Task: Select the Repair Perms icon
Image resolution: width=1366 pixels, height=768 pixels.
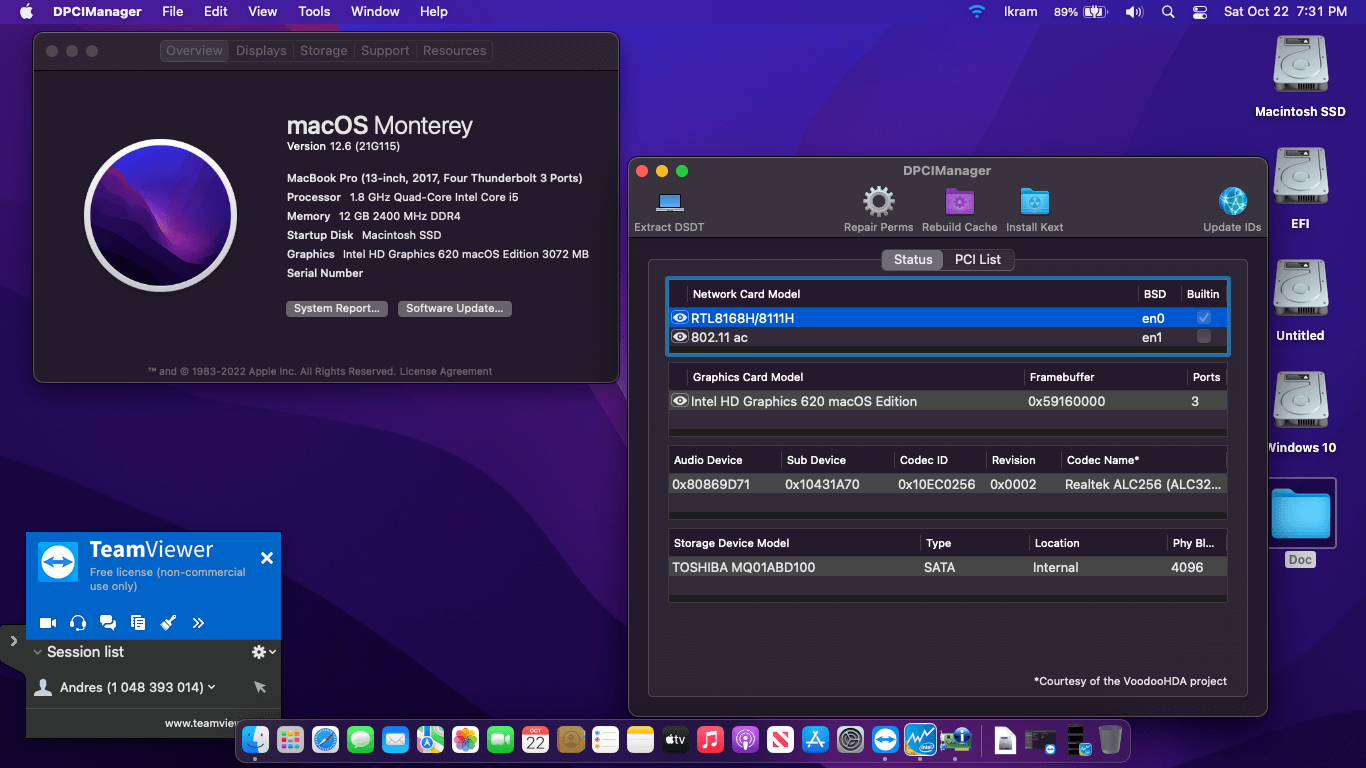Action: point(878,205)
